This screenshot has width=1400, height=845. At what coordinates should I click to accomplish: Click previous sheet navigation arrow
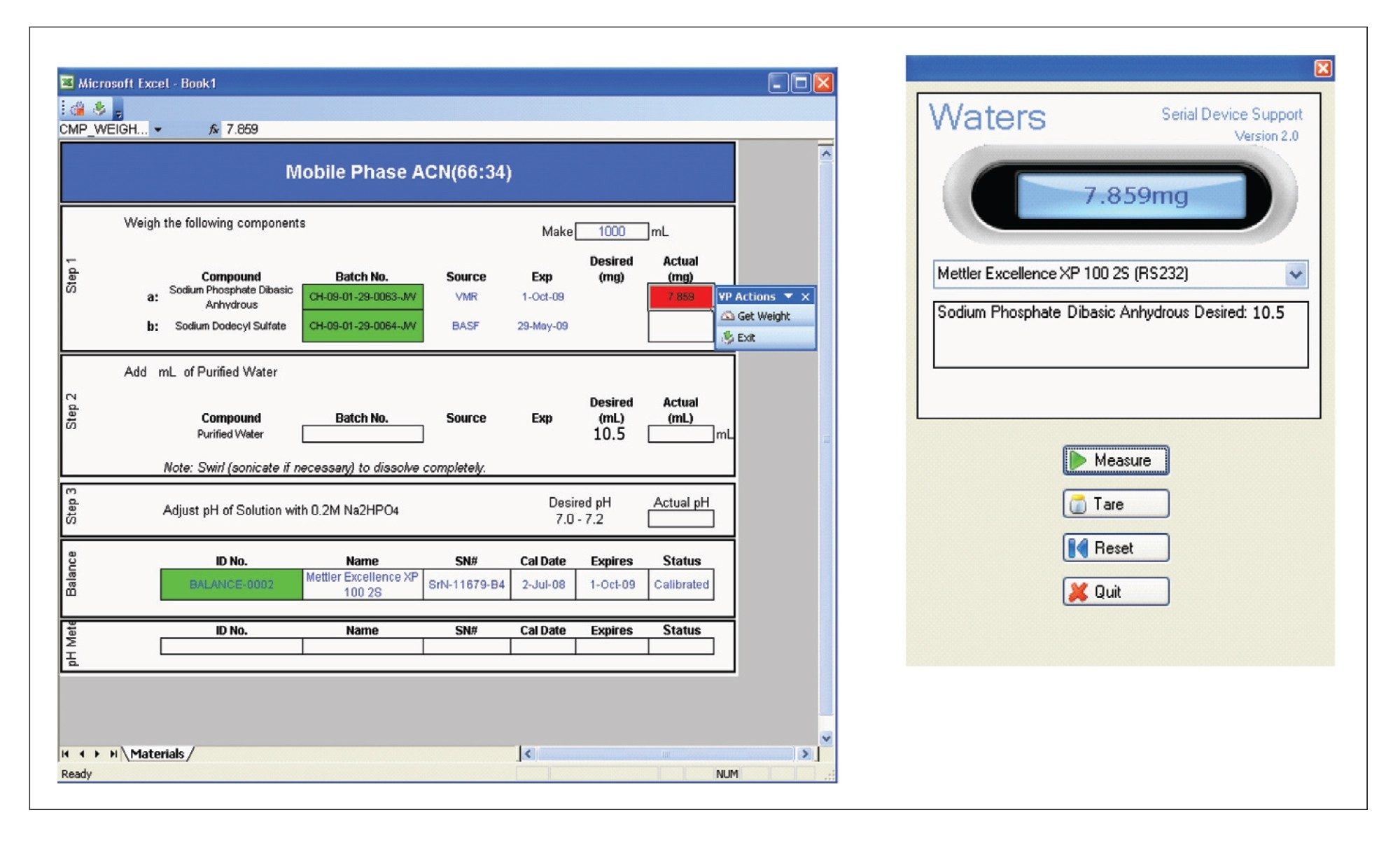81,754
